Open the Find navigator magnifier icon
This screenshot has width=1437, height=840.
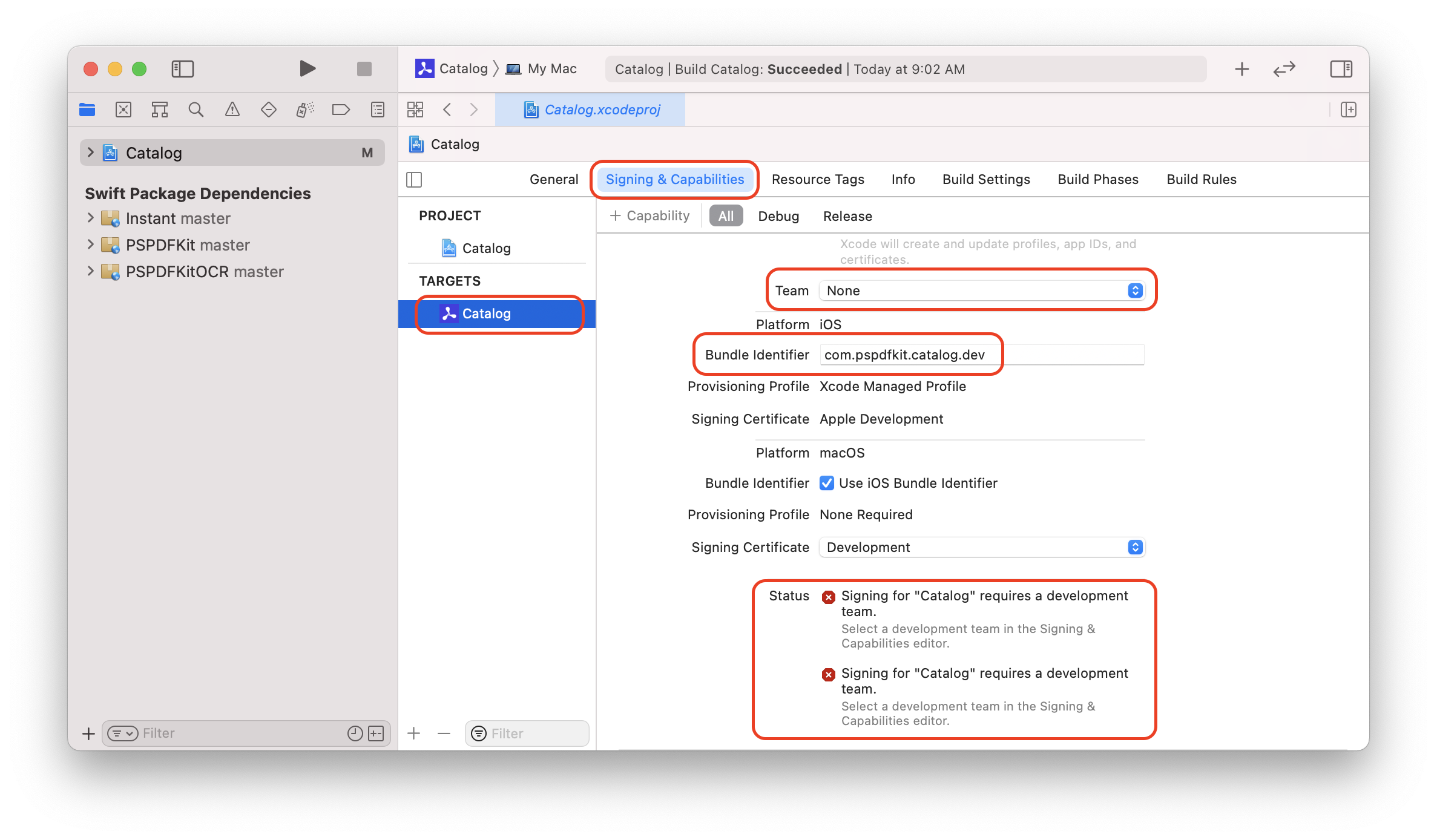[x=196, y=110]
